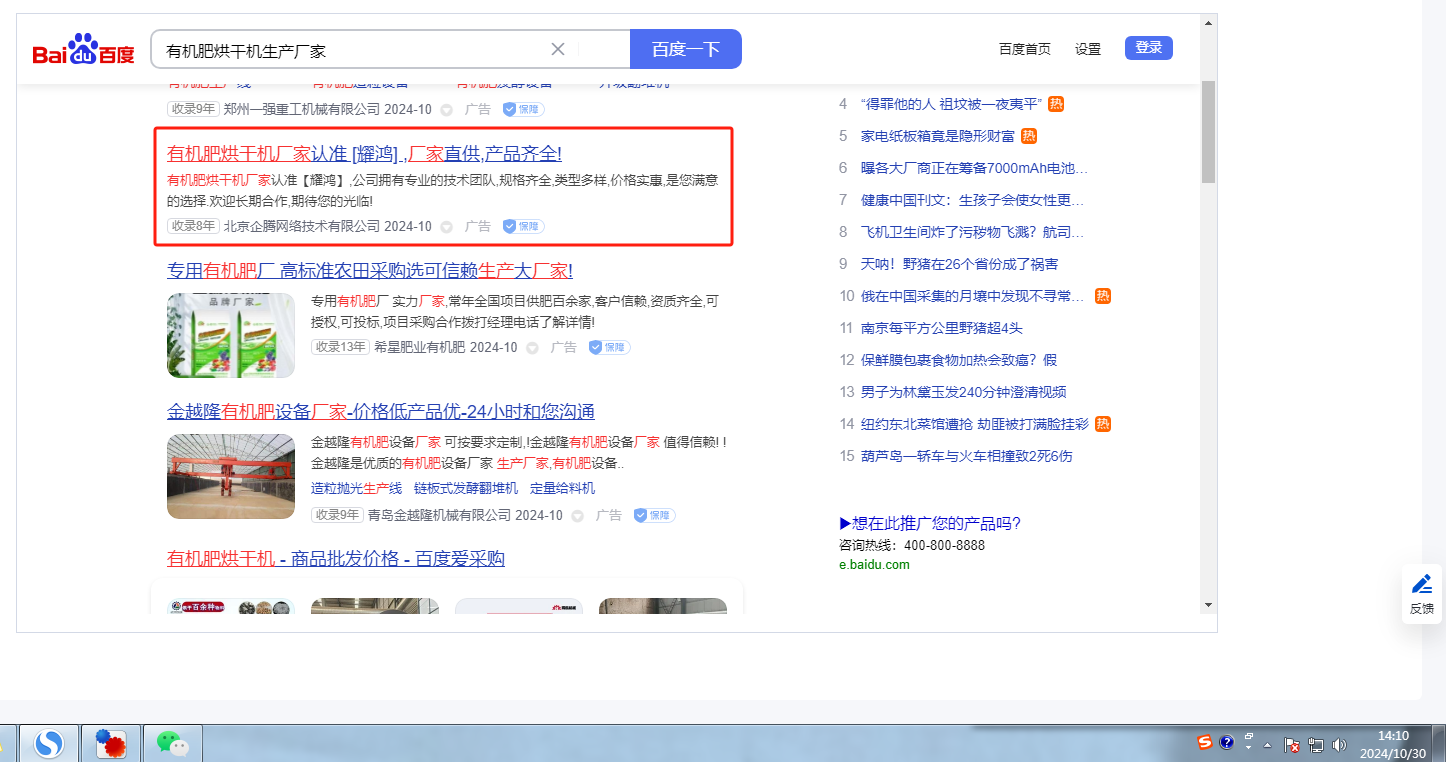Open 设置 in the top bar
The image size is (1446, 762).
pyautogui.click(x=1087, y=49)
